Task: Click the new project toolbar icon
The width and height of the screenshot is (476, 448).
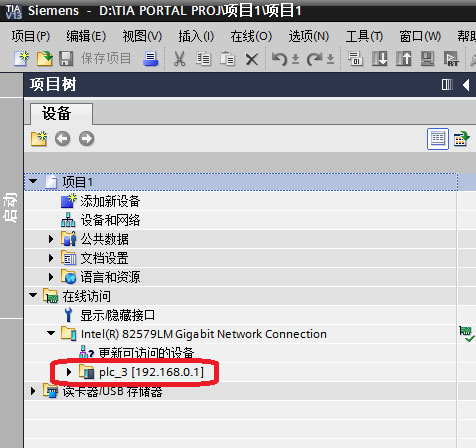Action: pos(21,59)
